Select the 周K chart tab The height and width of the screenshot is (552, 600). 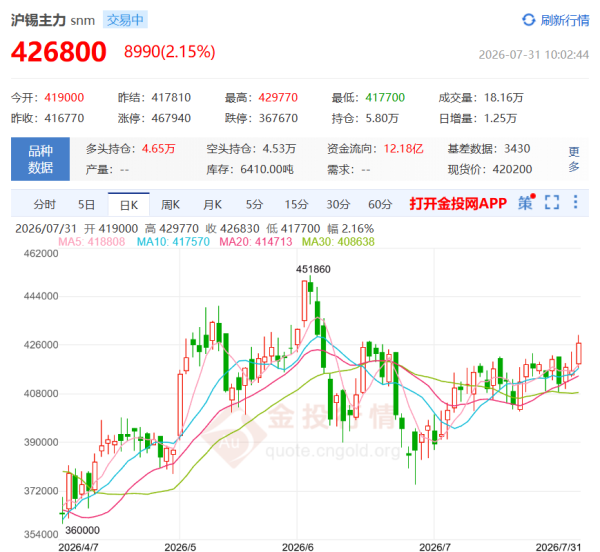click(x=170, y=205)
